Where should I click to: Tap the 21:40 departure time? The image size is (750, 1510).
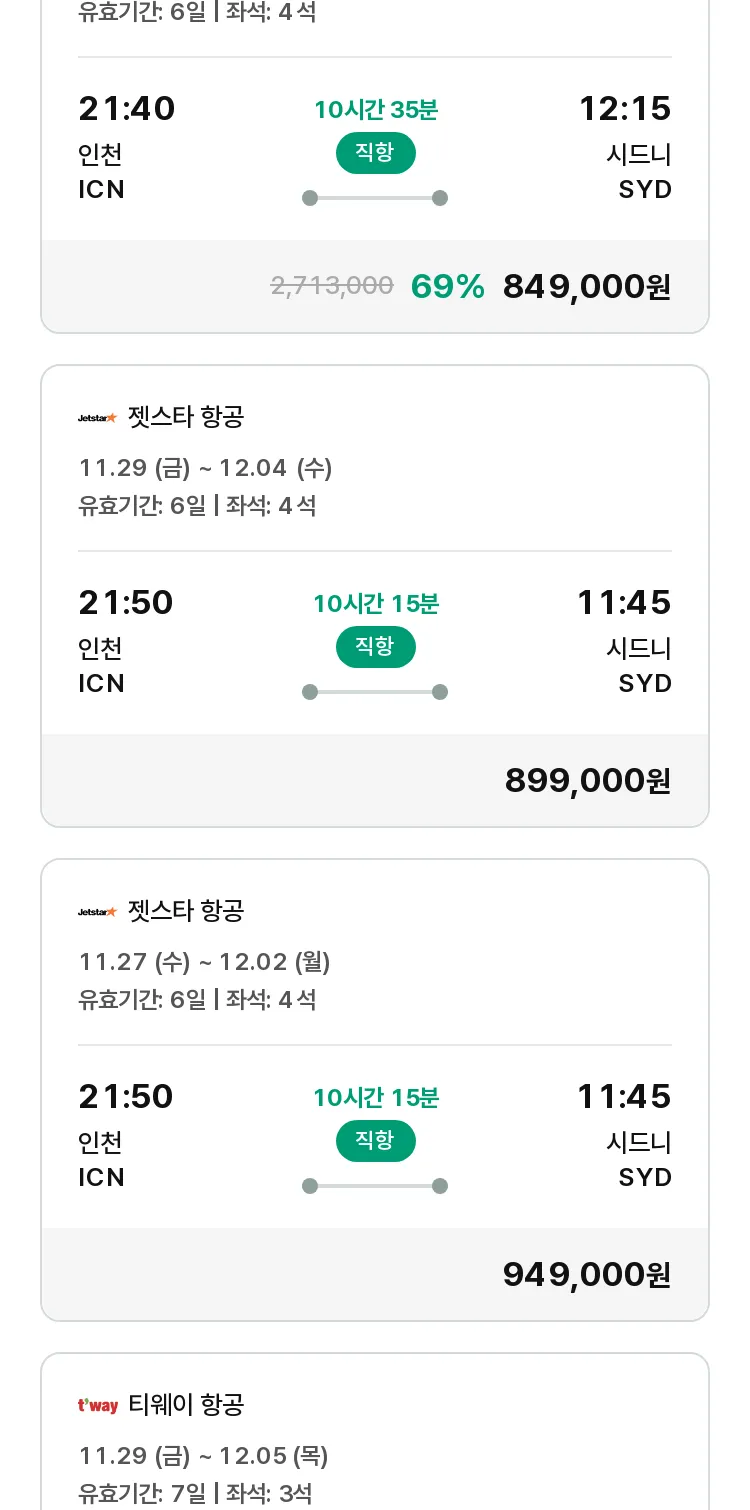(x=127, y=109)
